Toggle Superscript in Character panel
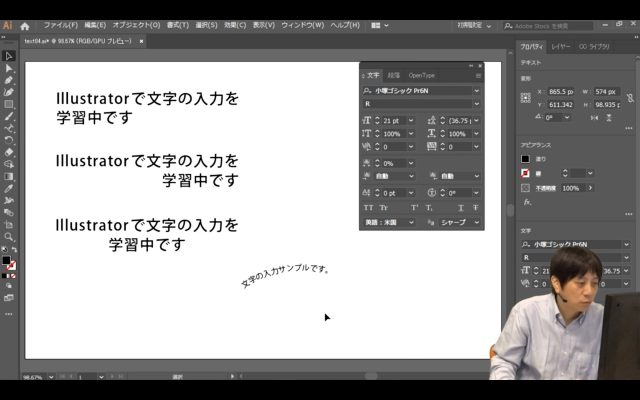 click(414, 208)
